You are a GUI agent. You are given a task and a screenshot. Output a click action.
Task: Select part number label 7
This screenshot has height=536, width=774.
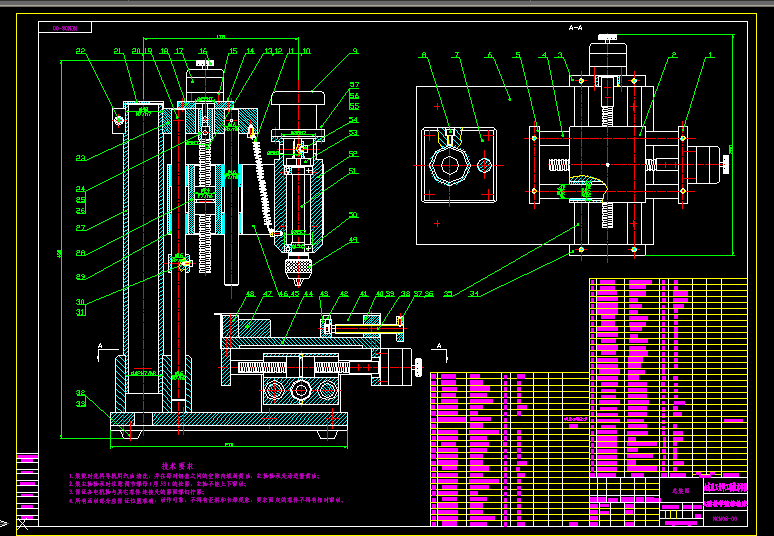(x=457, y=55)
